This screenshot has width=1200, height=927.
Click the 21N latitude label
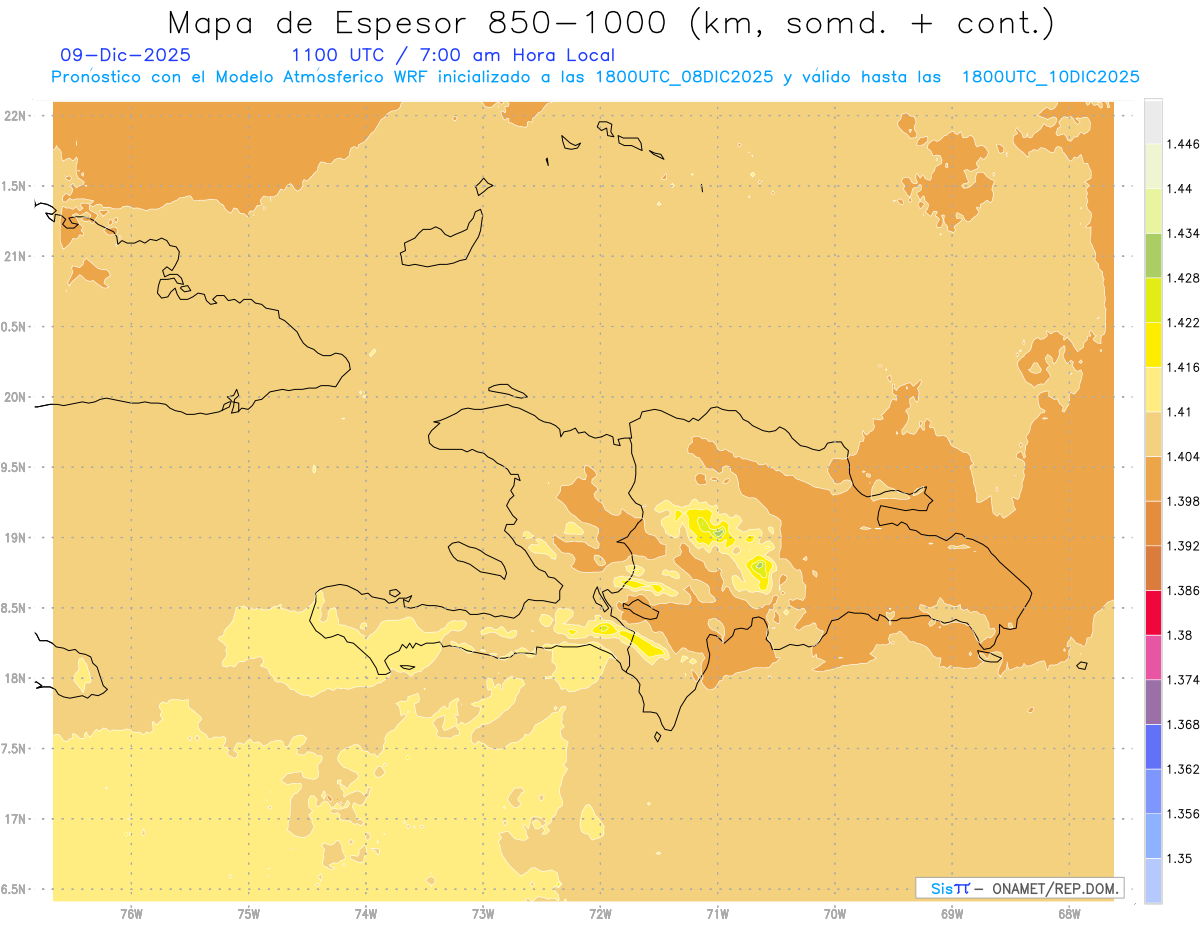click(x=16, y=256)
